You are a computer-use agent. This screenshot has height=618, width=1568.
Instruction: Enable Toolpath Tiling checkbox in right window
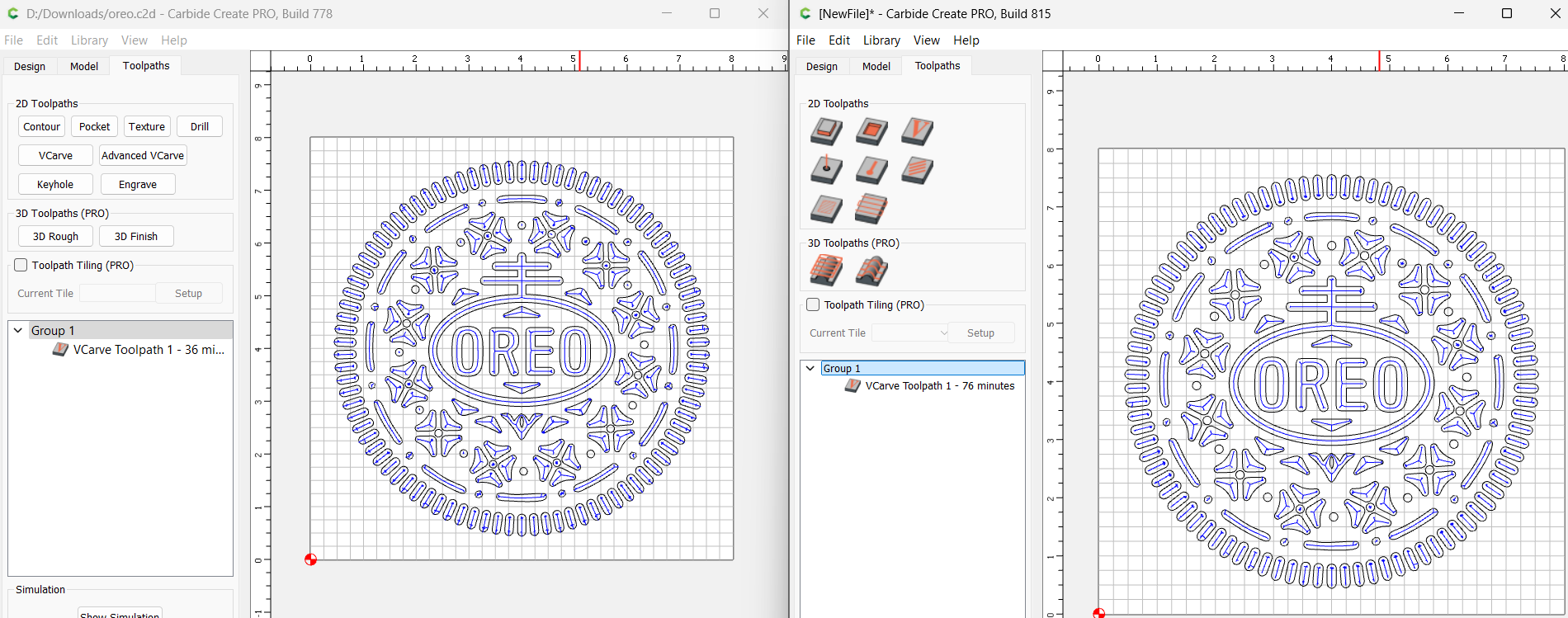[x=813, y=304]
